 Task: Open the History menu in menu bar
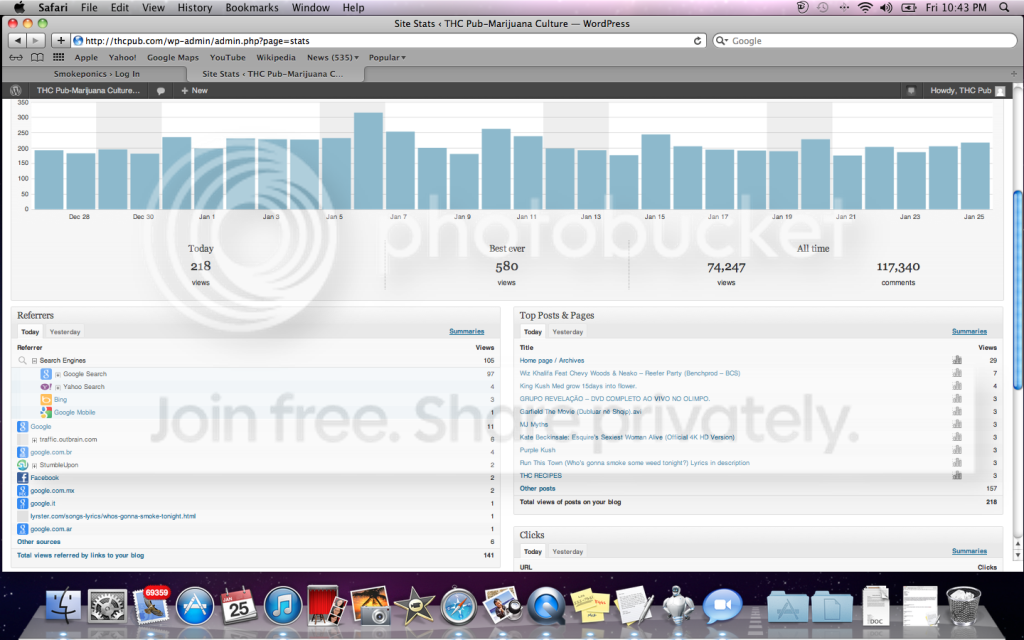[x=195, y=8]
